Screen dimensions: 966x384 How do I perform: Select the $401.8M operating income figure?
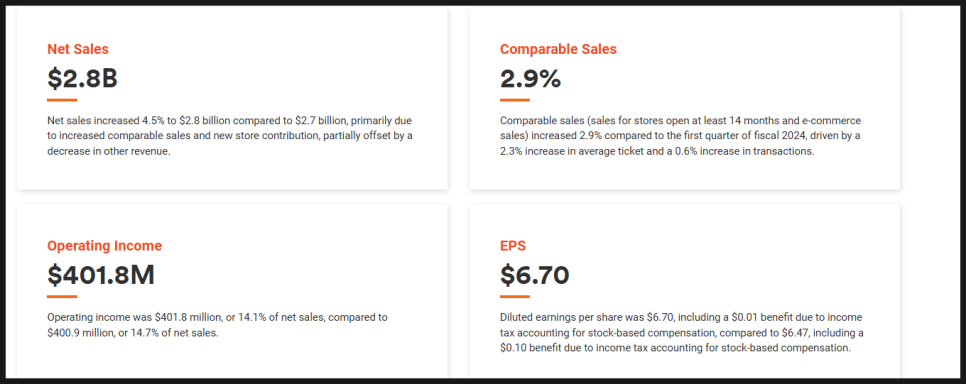coord(101,275)
